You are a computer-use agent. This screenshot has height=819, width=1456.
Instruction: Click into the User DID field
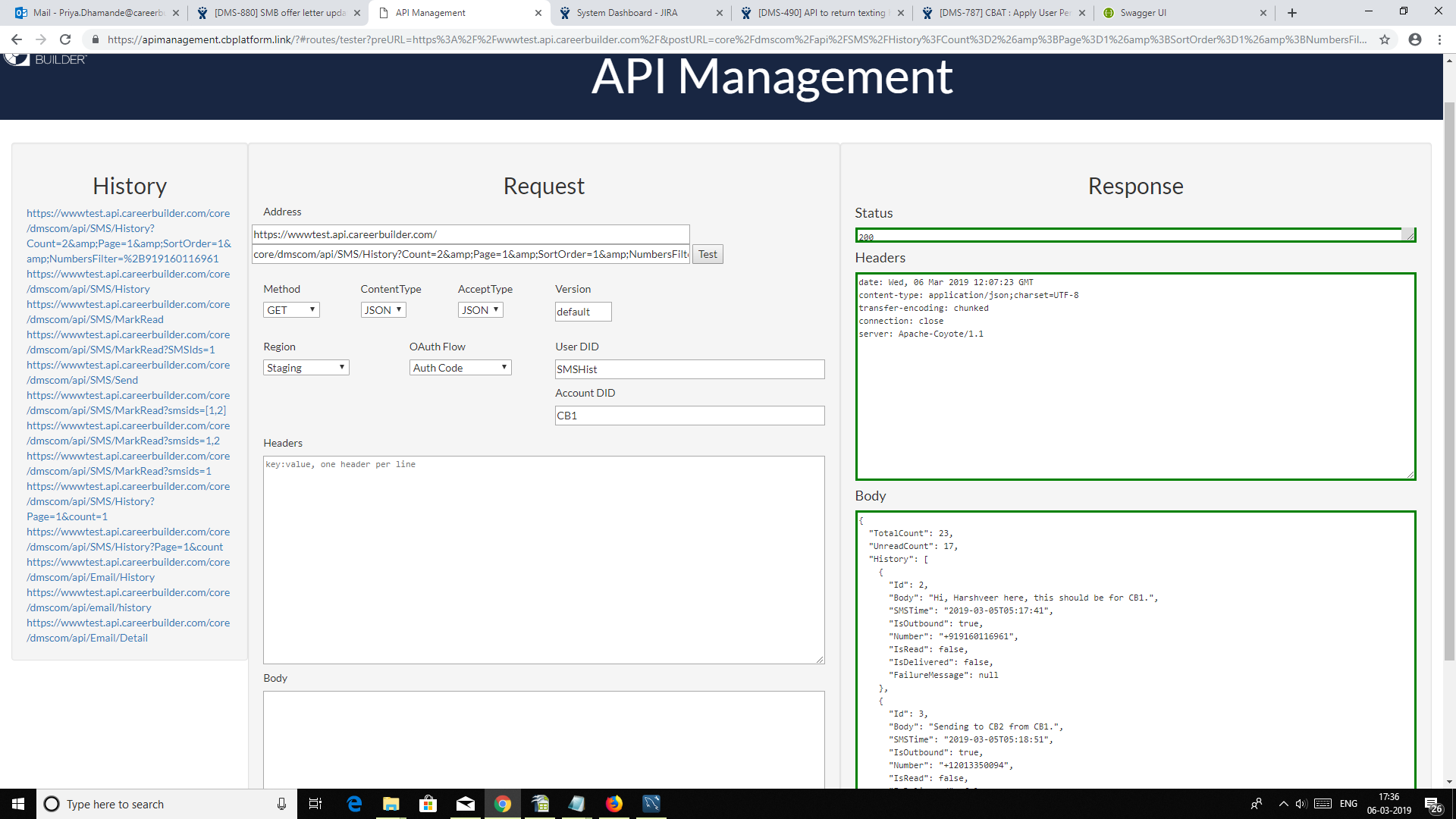click(x=689, y=369)
